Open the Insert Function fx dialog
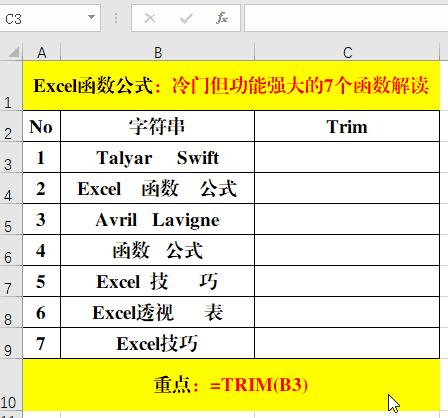Screen dimensions: 448x418 222,18
